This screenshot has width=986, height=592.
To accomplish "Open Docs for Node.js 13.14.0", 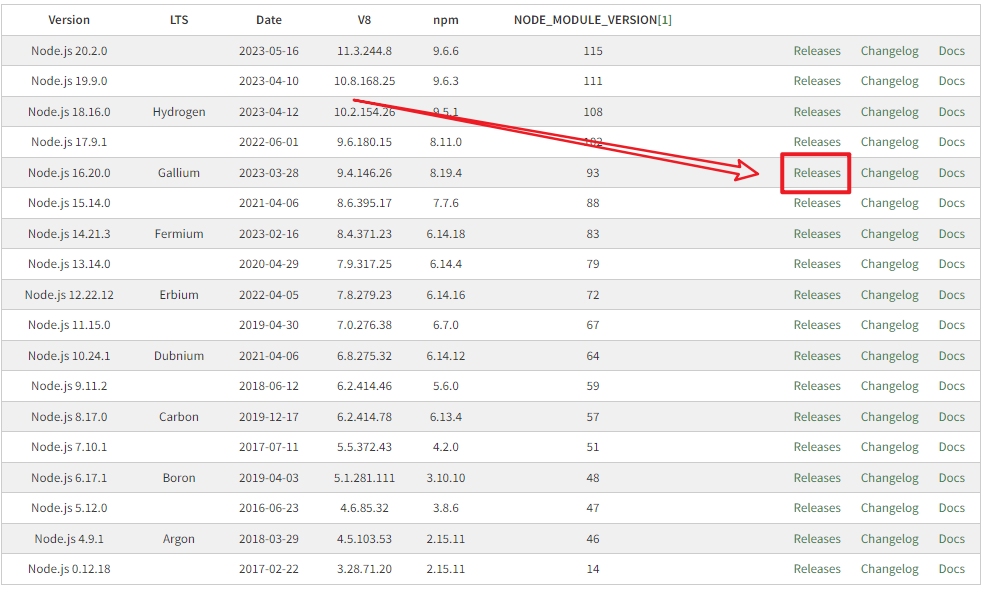I will pyautogui.click(x=951, y=264).
